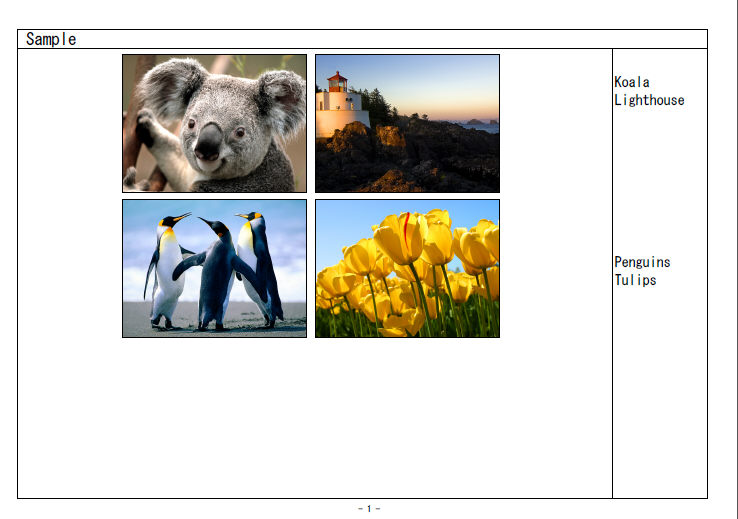Select the "Lighthouse" text label
738x519 pixels.
pos(649,100)
